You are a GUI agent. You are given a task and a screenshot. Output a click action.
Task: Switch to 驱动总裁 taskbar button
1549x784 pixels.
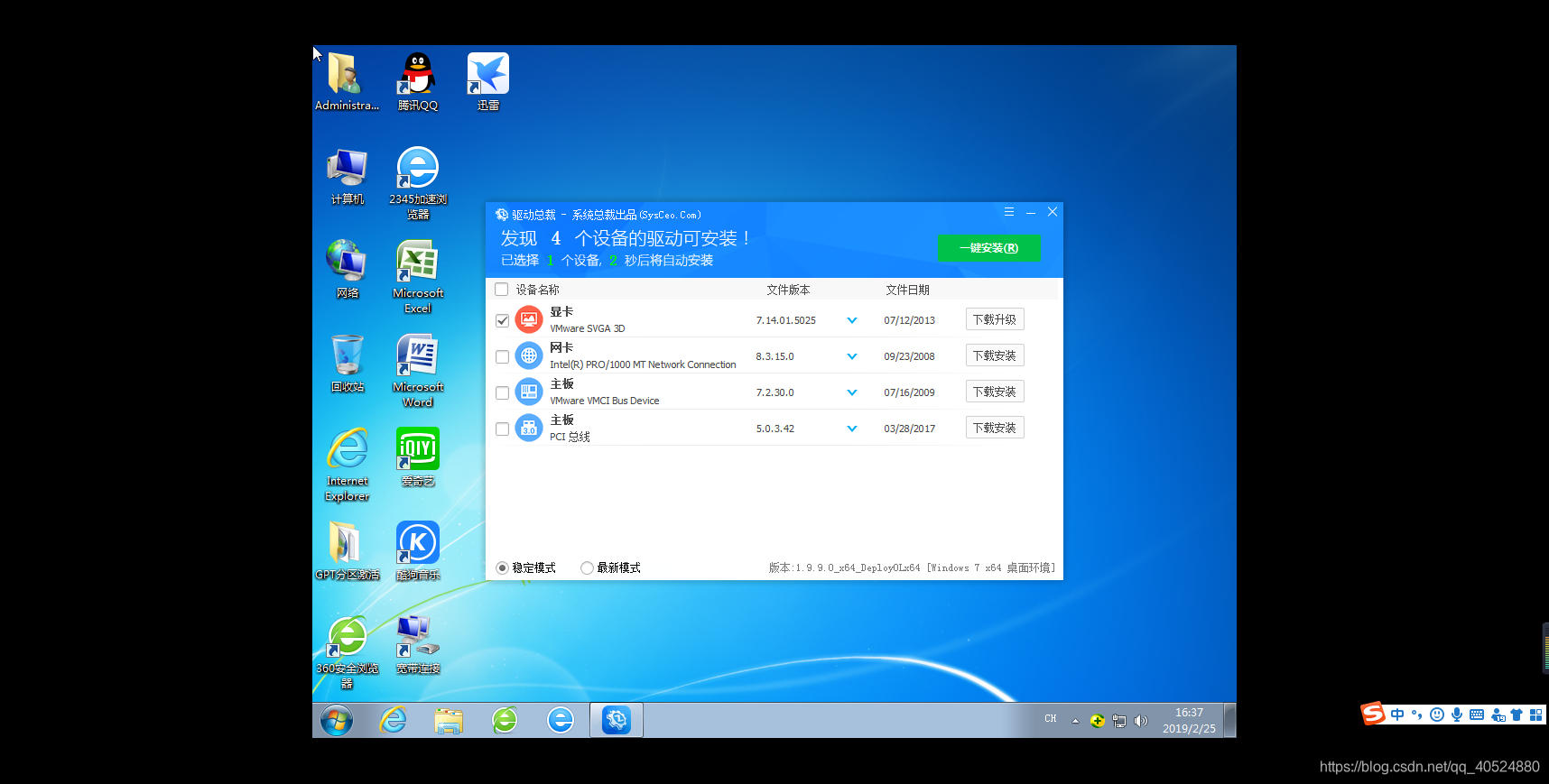617,720
